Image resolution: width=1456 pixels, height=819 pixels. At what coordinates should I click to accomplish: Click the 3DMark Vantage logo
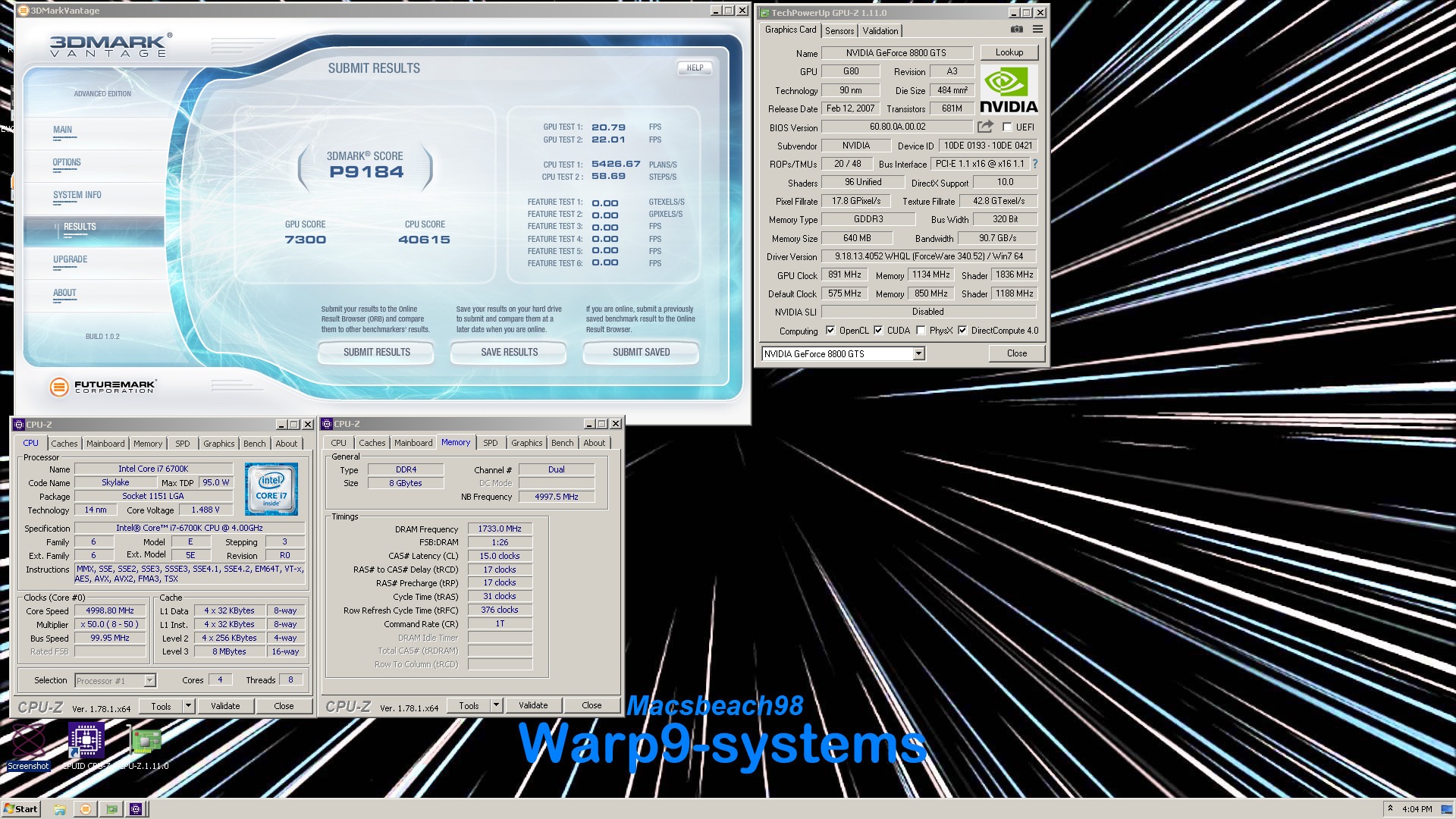tap(111, 45)
